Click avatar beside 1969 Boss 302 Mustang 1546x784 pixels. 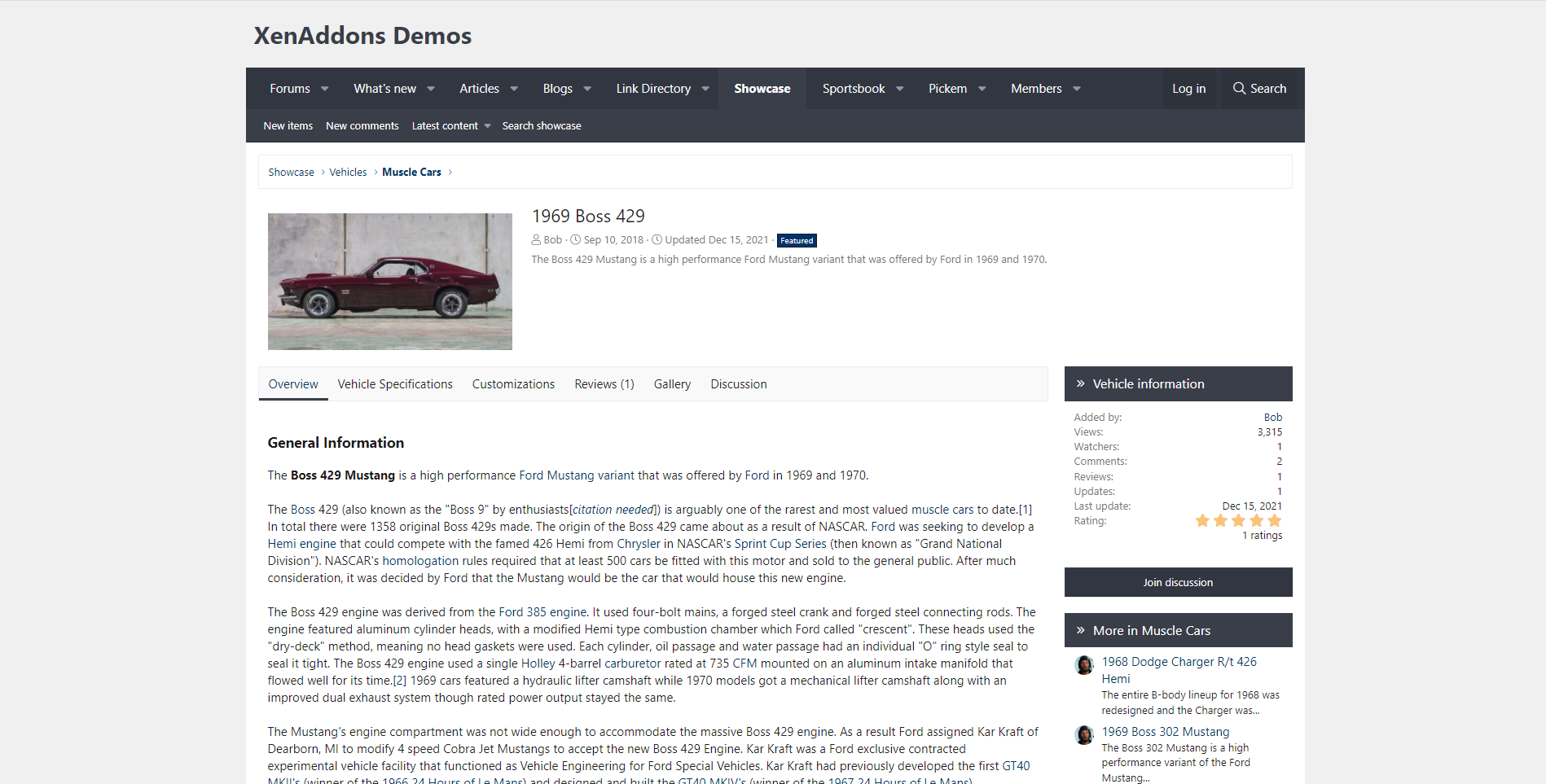click(x=1084, y=735)
